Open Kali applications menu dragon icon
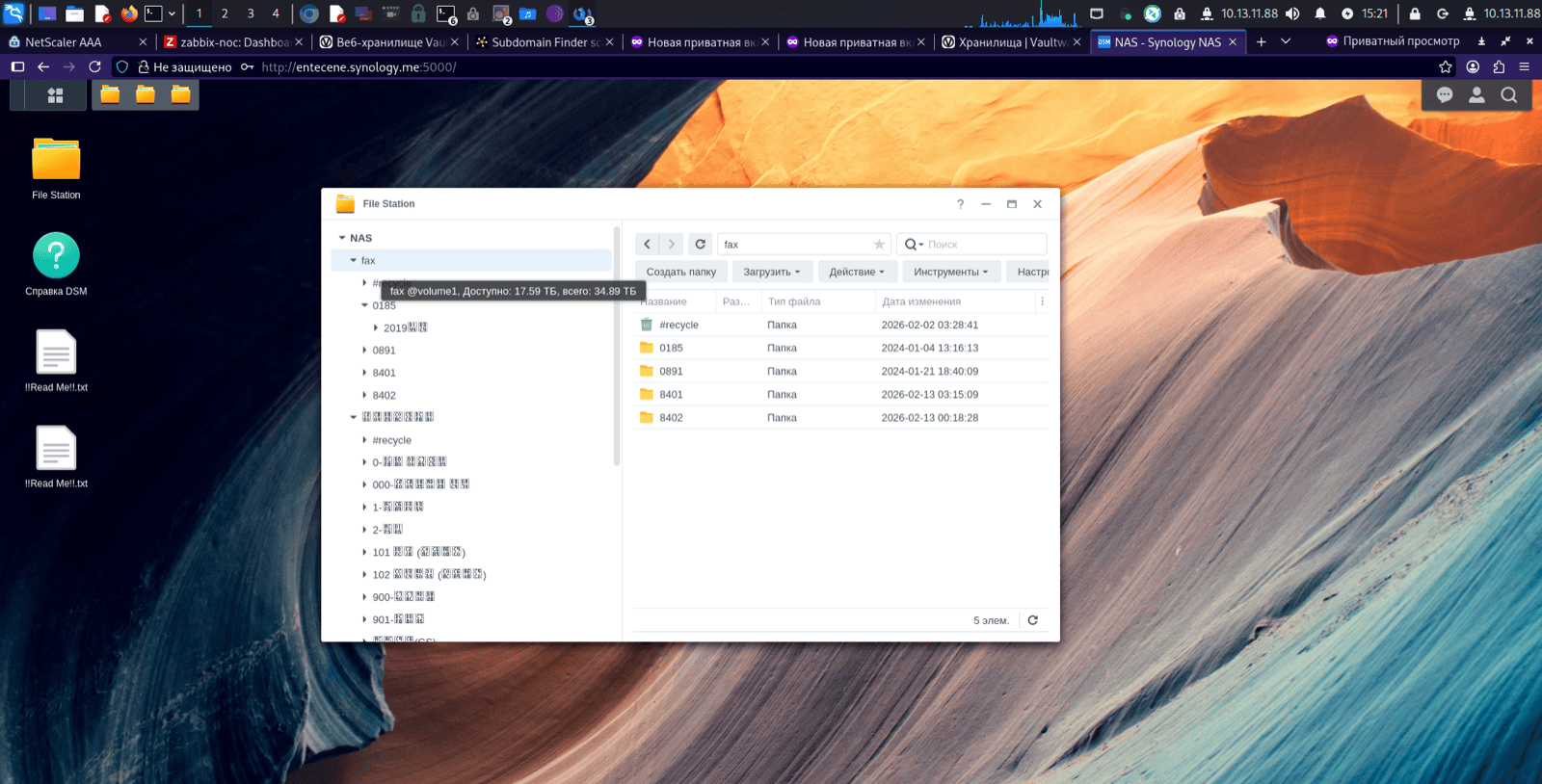Viewport: 1542px width, 784px height. (13, 13)
